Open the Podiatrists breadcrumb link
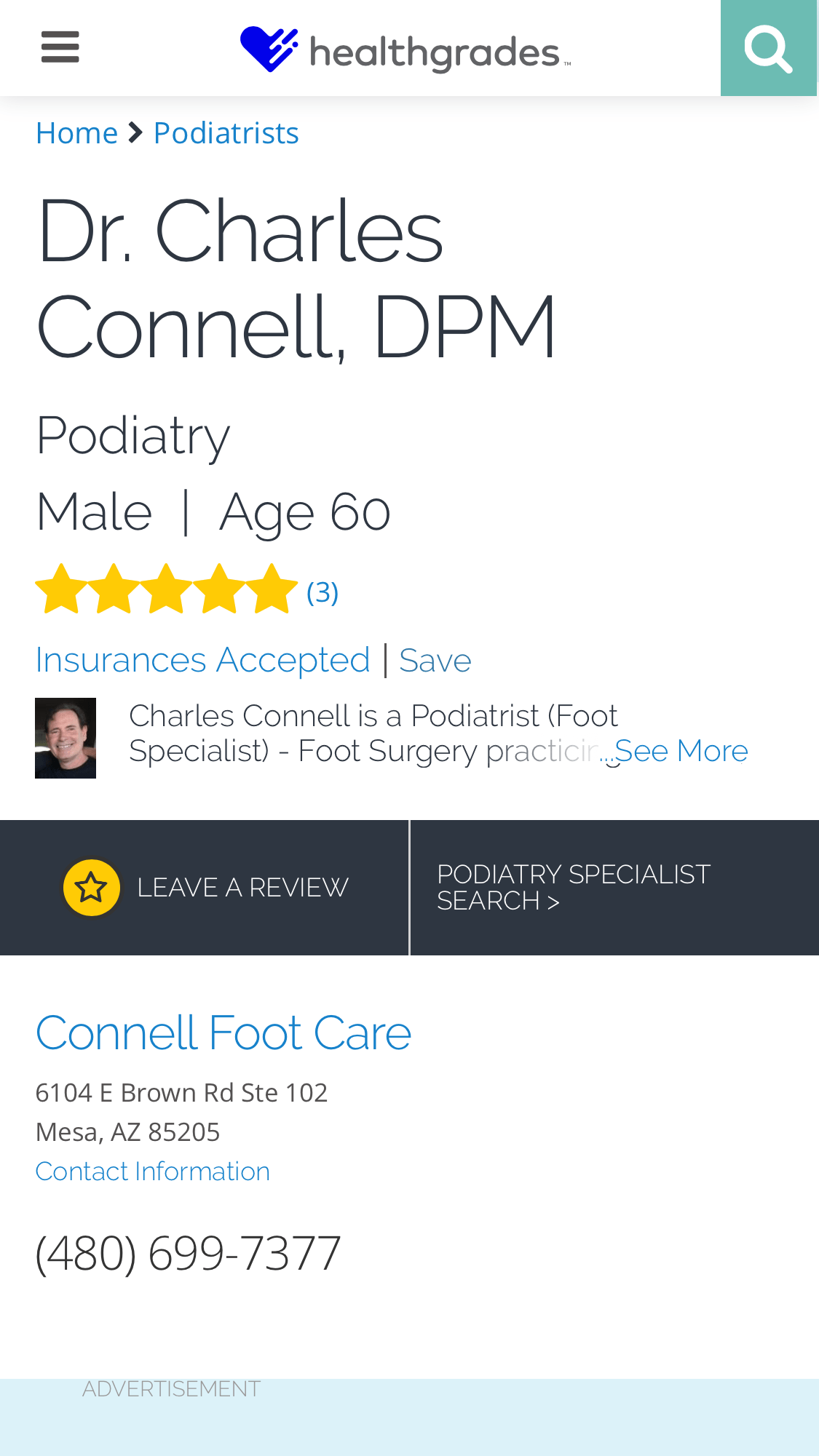This screenshot has width=819, height=1456. (x=226, y=133)
